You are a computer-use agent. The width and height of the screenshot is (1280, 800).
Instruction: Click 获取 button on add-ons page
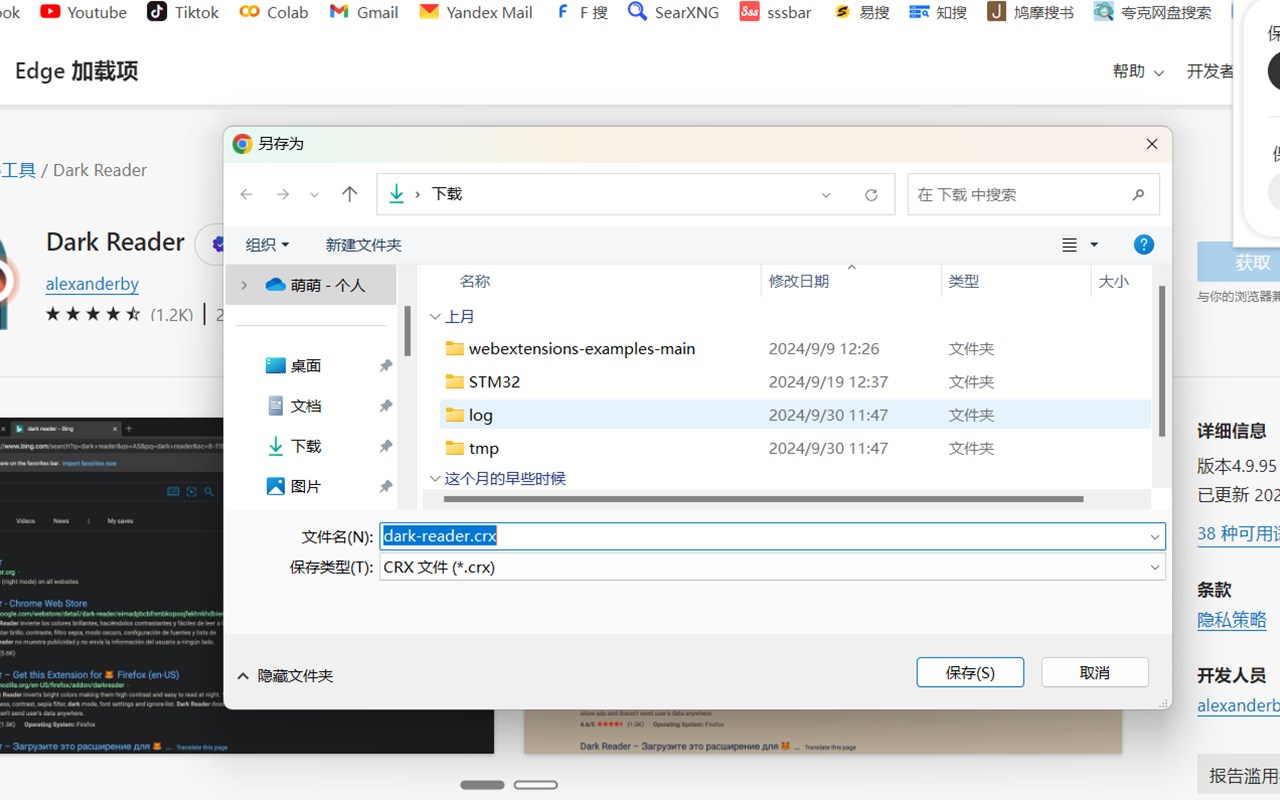1239,263
